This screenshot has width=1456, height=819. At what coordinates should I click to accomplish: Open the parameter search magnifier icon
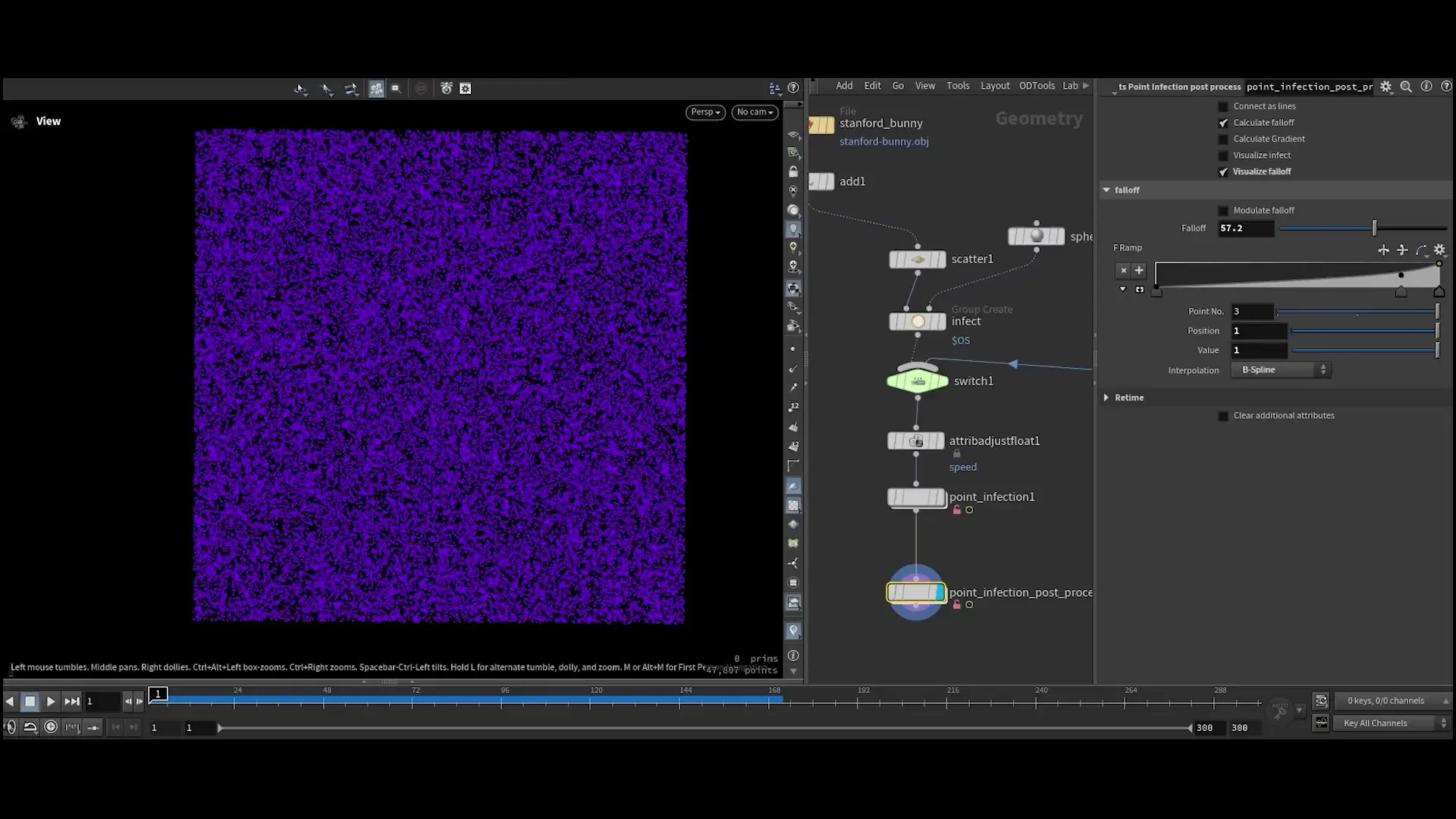pyautogui.click(x=1407, y=86)
